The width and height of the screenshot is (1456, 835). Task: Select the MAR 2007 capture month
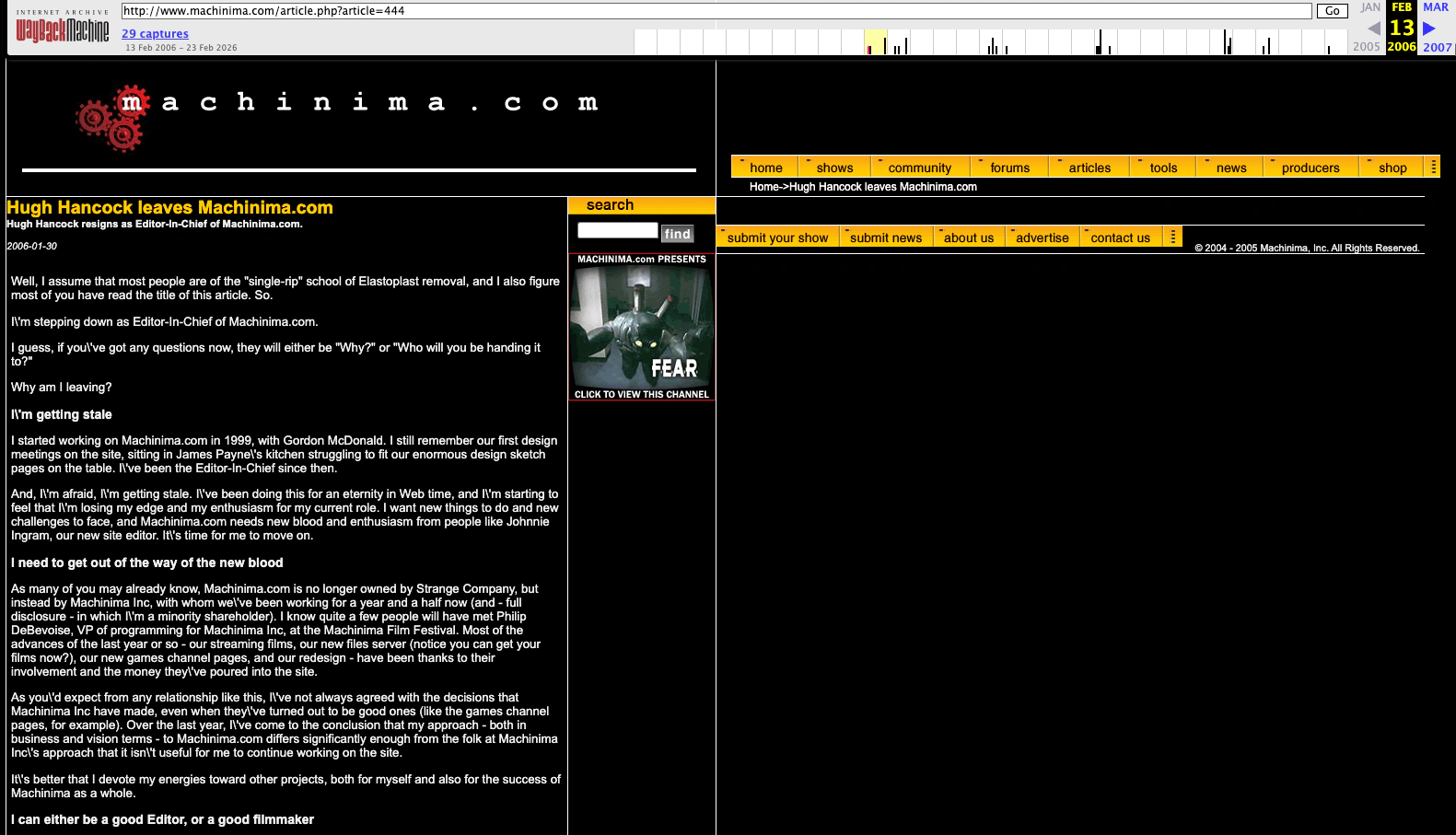click(1437, 28)
